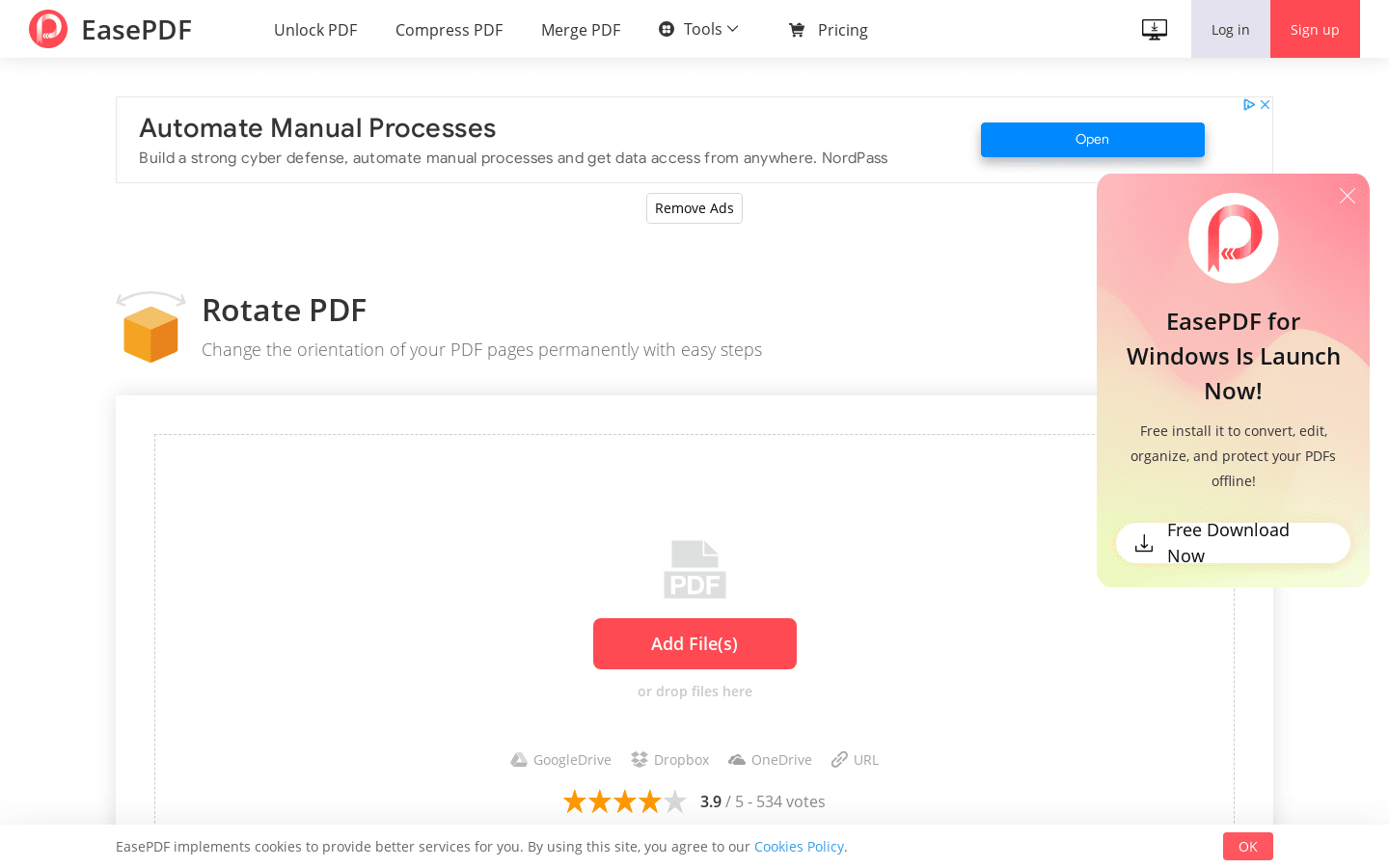Click the desktop app download icon
Image resolution: width=1389 pixels, height=868 pixels.
(1154, 29)
